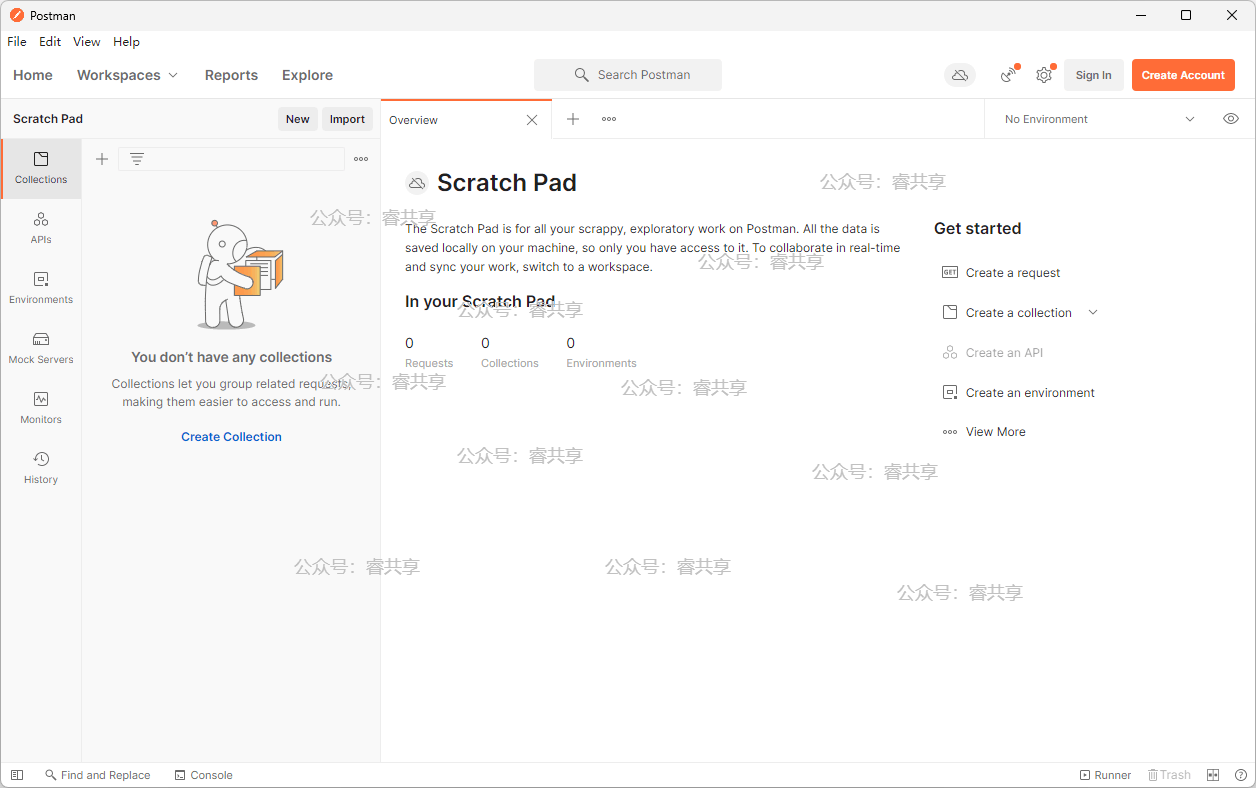Click the Create Collection link
This screenshot has height=788, width=1256.
[x=231, y=437]
